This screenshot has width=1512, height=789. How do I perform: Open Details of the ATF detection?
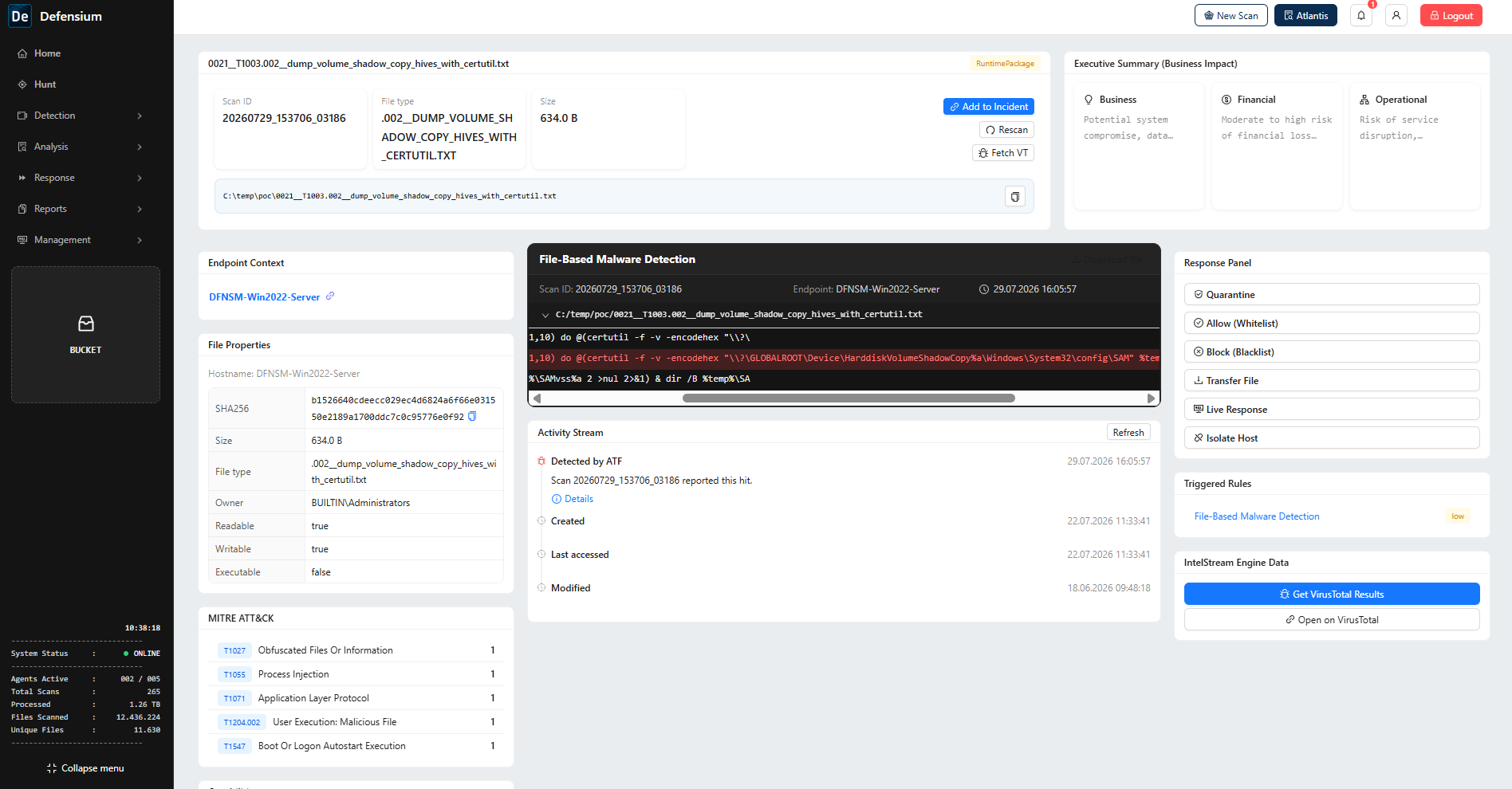pos(573,499)
